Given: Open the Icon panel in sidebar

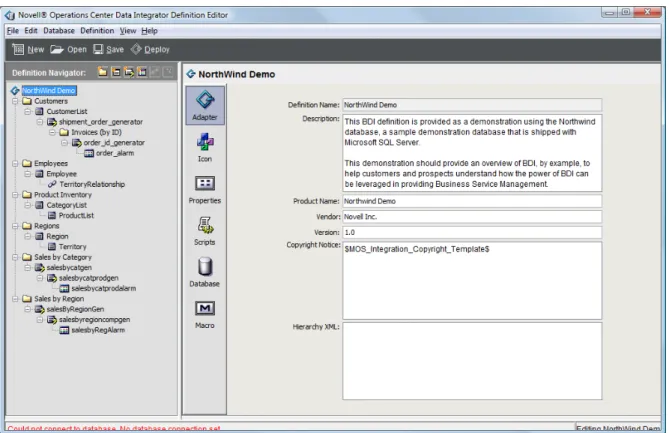Looking at the screenshot, I should click(205, 147).
